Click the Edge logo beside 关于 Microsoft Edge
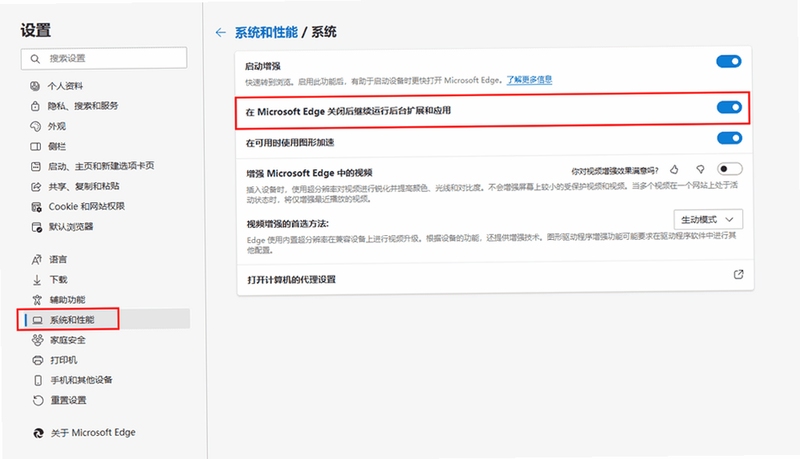800x459 pixels. 38,433
